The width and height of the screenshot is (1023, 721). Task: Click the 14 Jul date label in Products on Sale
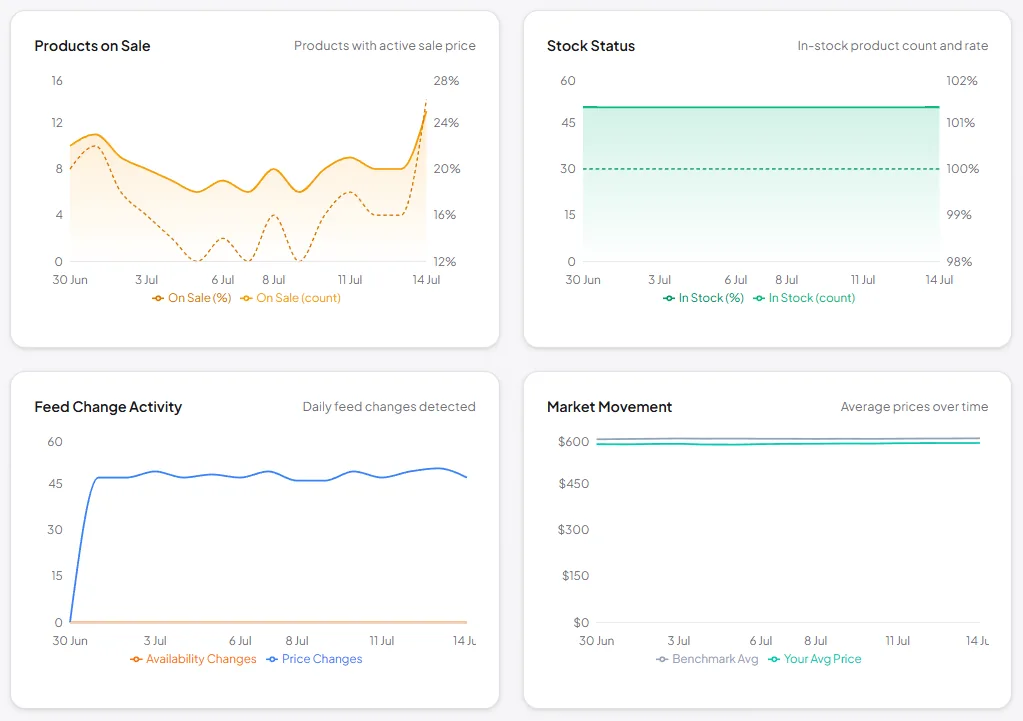click(x=426, y=280)
